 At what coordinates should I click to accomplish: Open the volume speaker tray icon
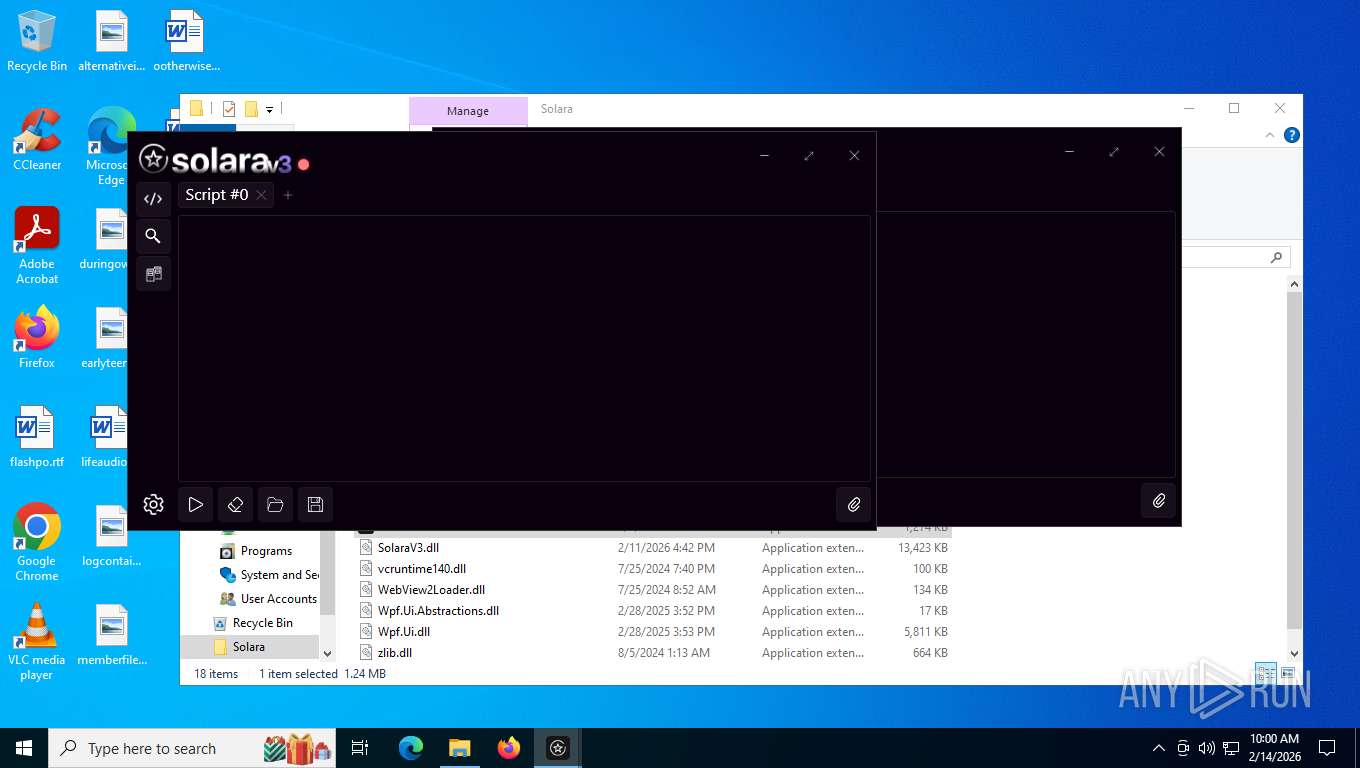1206,748
